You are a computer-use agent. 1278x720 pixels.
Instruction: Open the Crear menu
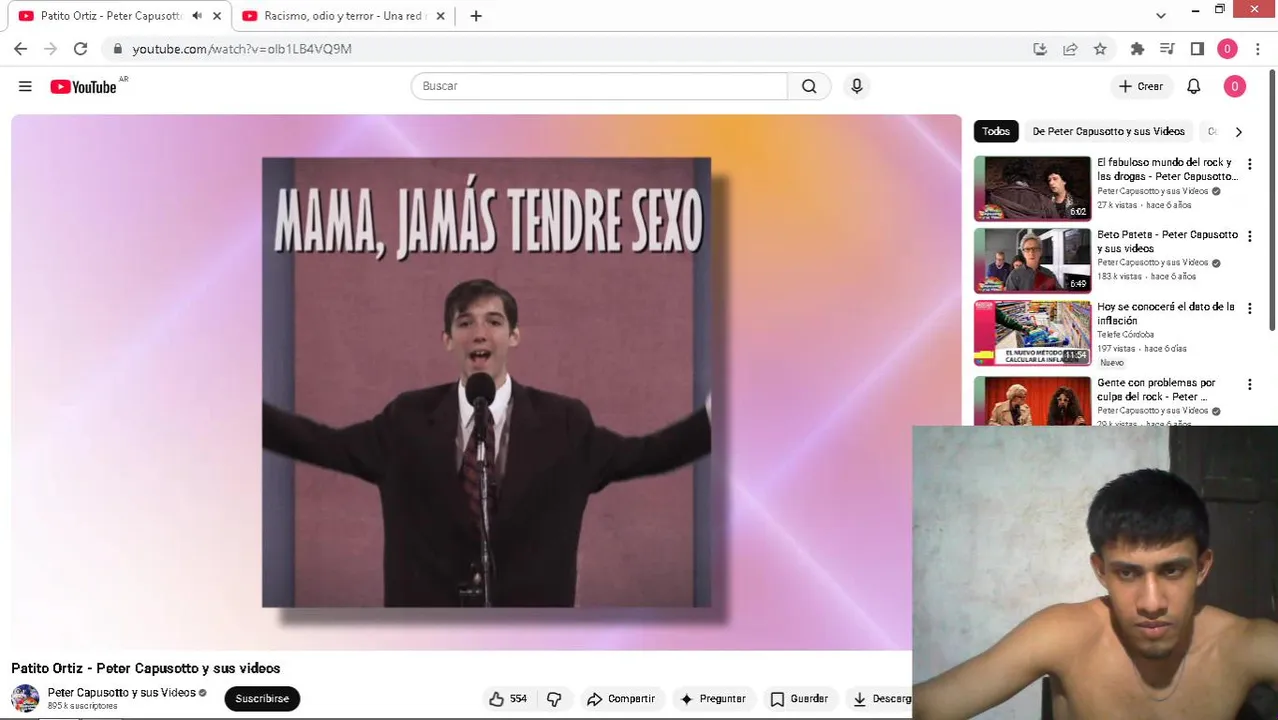pyautogui.click(x=1141, y=86)
